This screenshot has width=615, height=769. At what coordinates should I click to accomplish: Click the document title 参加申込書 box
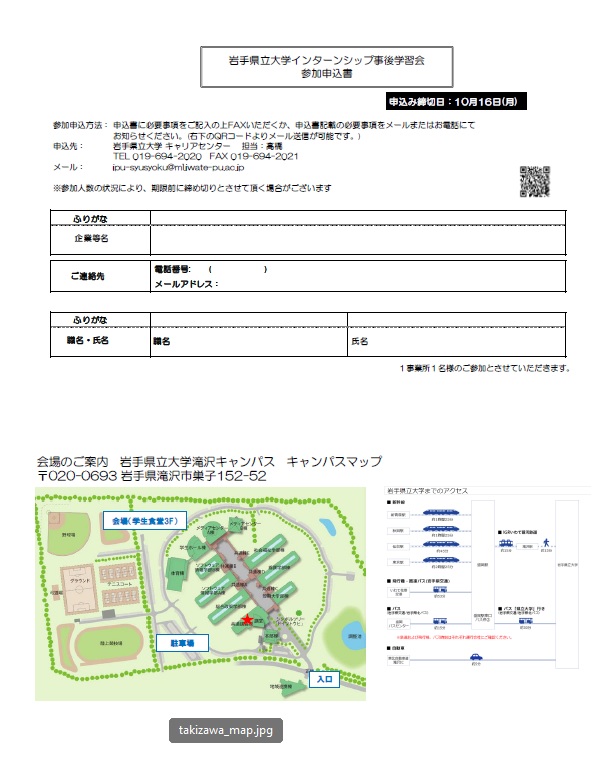coord(327,67)
